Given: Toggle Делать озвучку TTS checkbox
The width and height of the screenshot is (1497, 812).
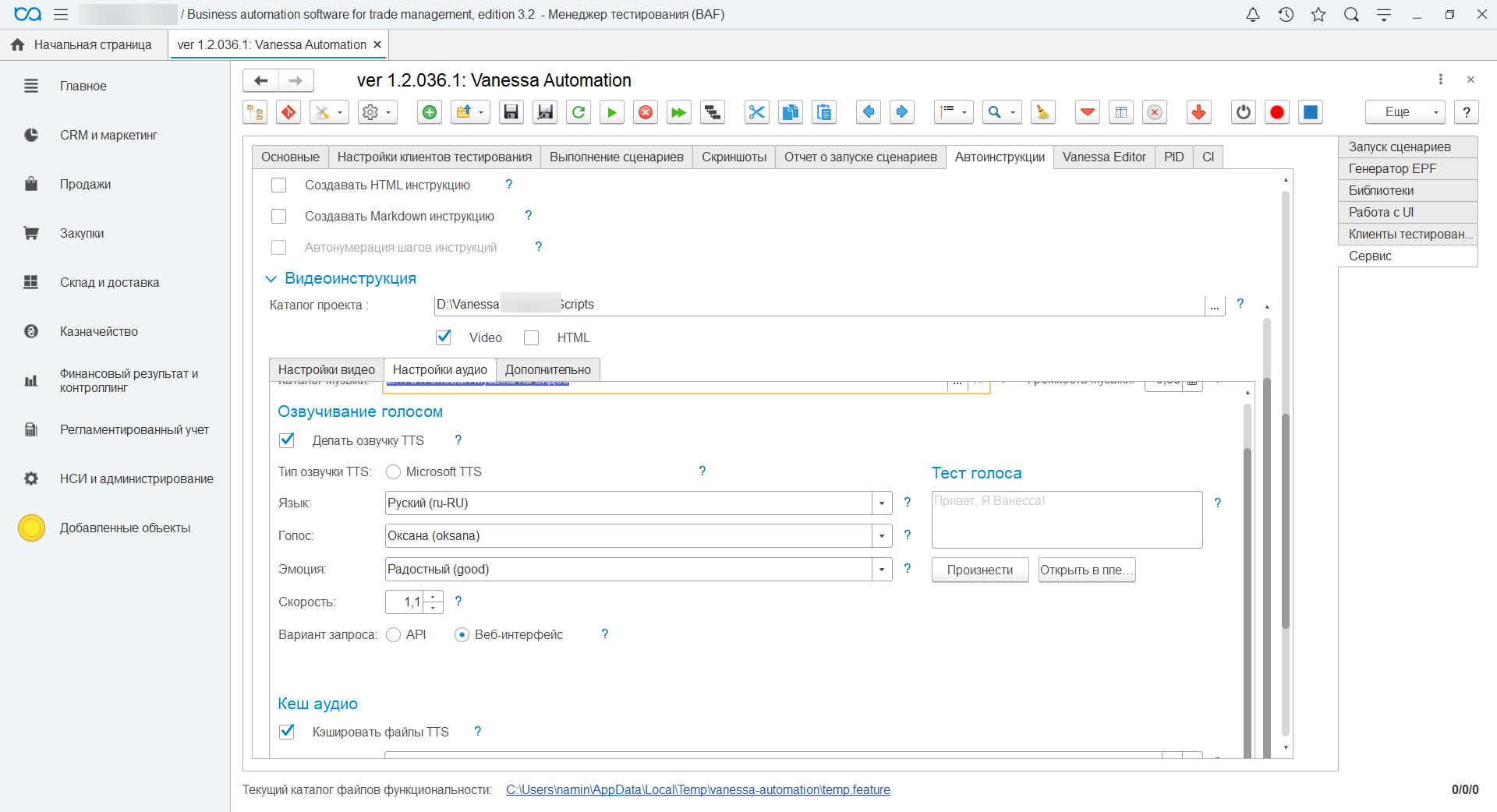Looking at the screenshot, I should pyautogui.click(x=287, y=440).
